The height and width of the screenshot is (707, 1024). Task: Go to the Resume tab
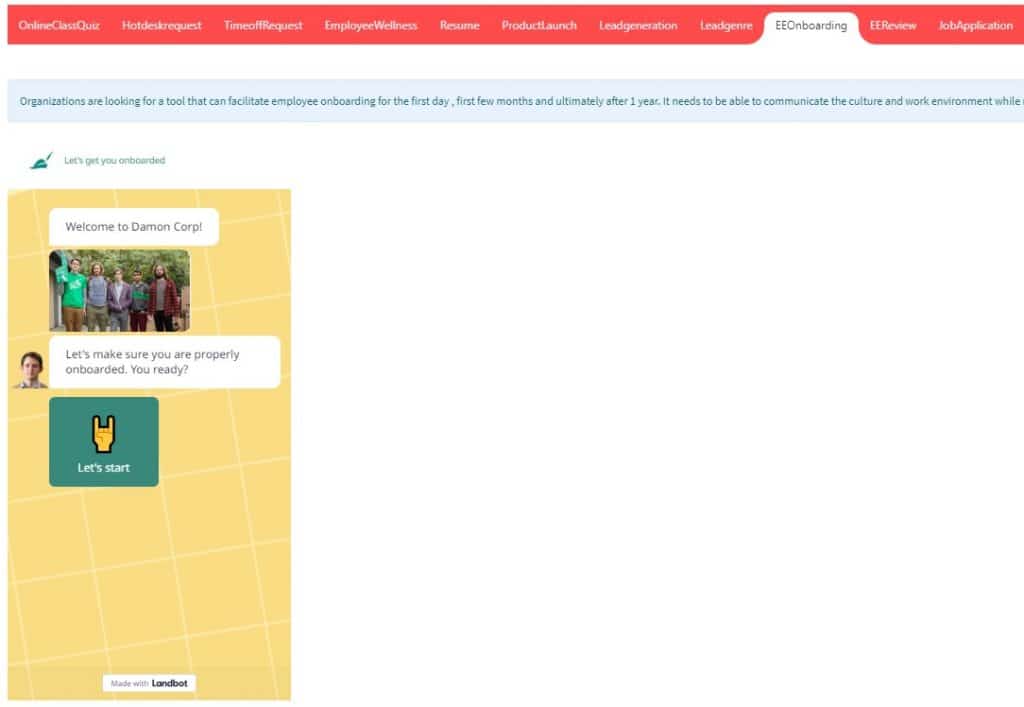click(459, 26)
